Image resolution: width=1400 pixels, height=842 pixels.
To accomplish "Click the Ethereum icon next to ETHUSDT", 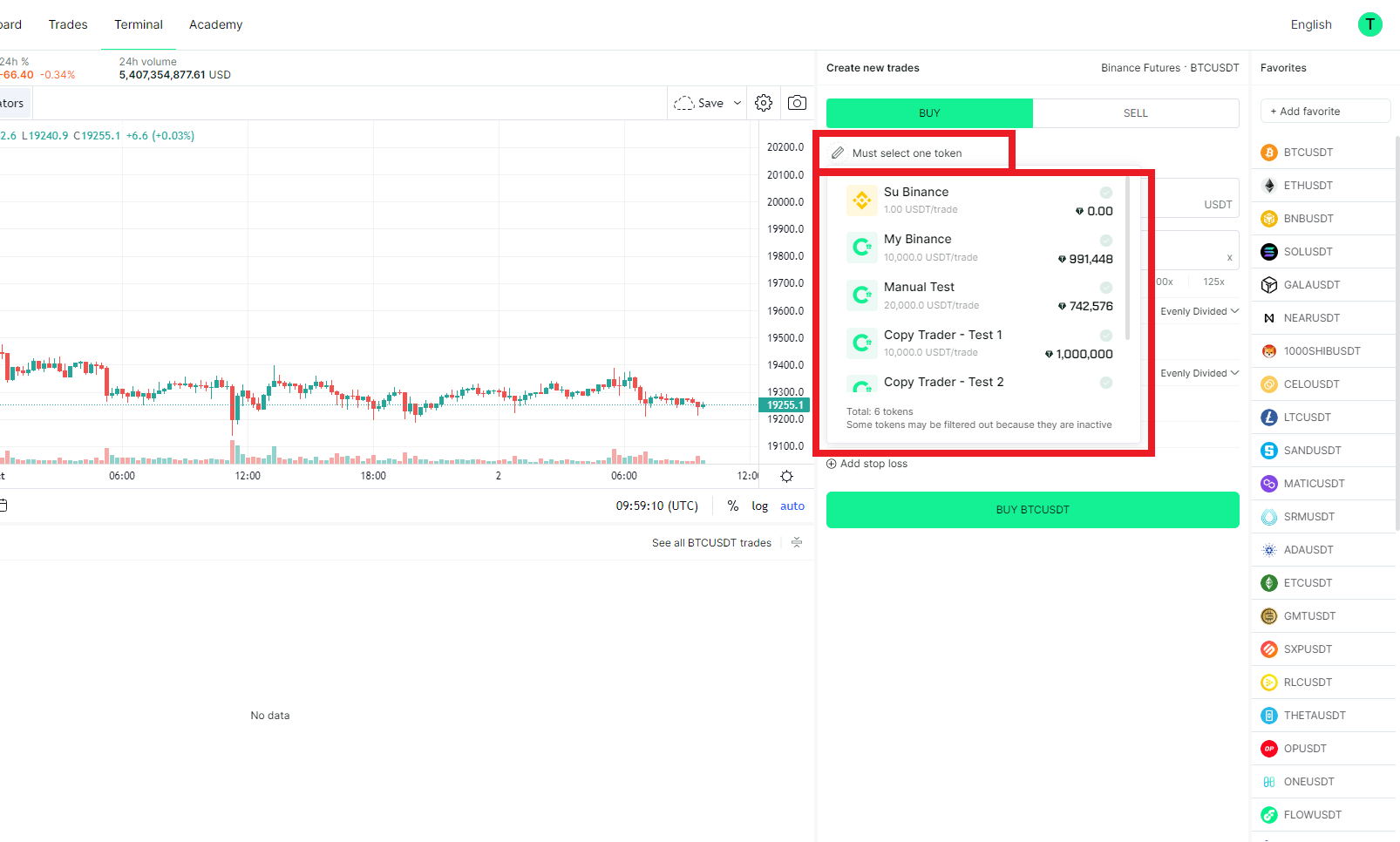I will [x=1269, y=186].
